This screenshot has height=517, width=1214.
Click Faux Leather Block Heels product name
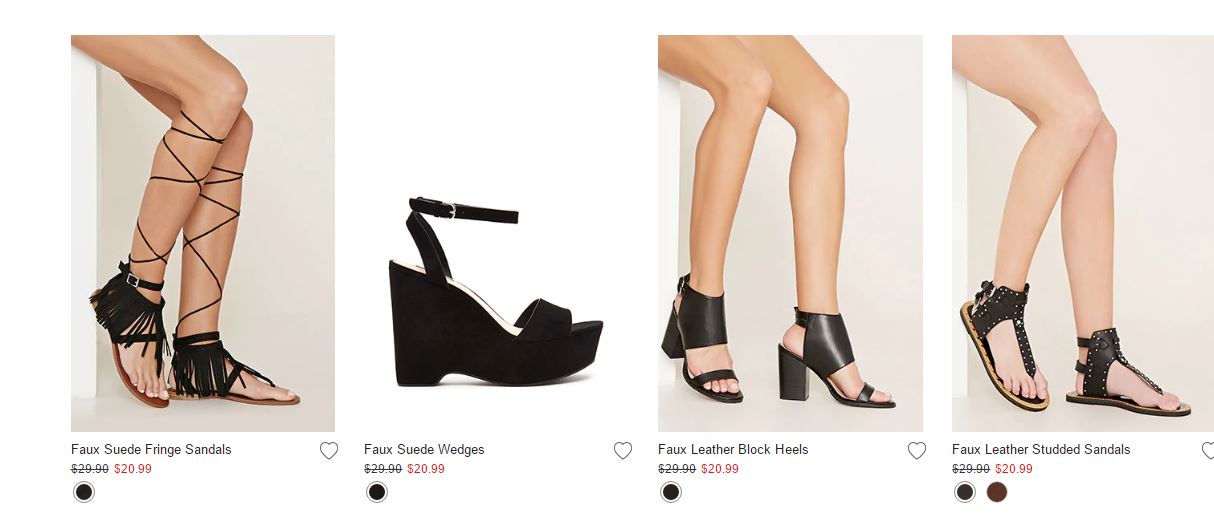pyautogui.click(x=733, y=450)
